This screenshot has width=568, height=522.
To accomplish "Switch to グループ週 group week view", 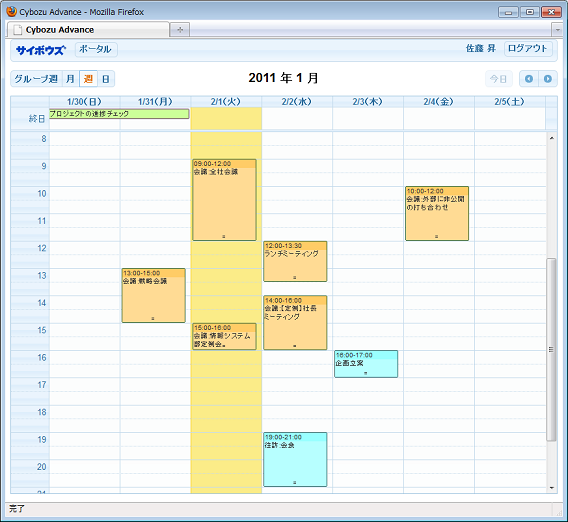I will [36, 79].
